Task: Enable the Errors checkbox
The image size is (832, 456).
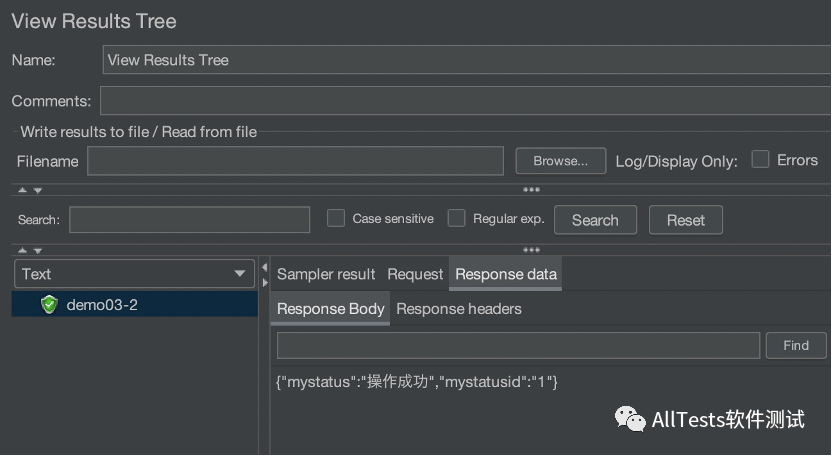Action: [760, 159]
